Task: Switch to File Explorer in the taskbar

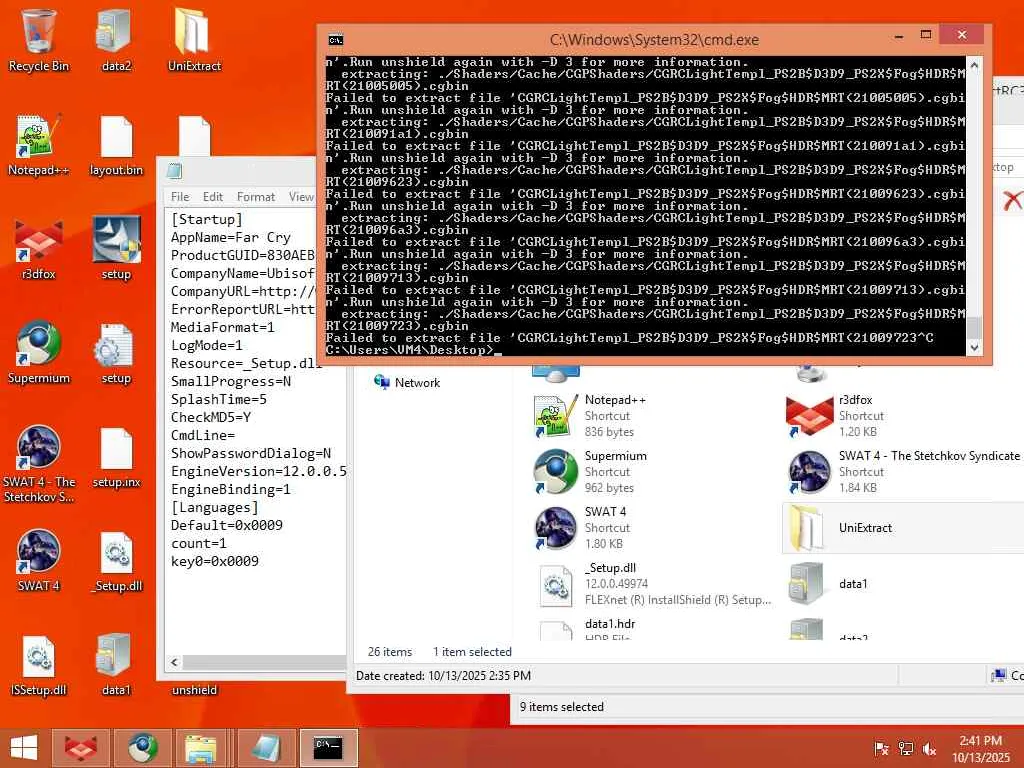Action: [201, 747]
